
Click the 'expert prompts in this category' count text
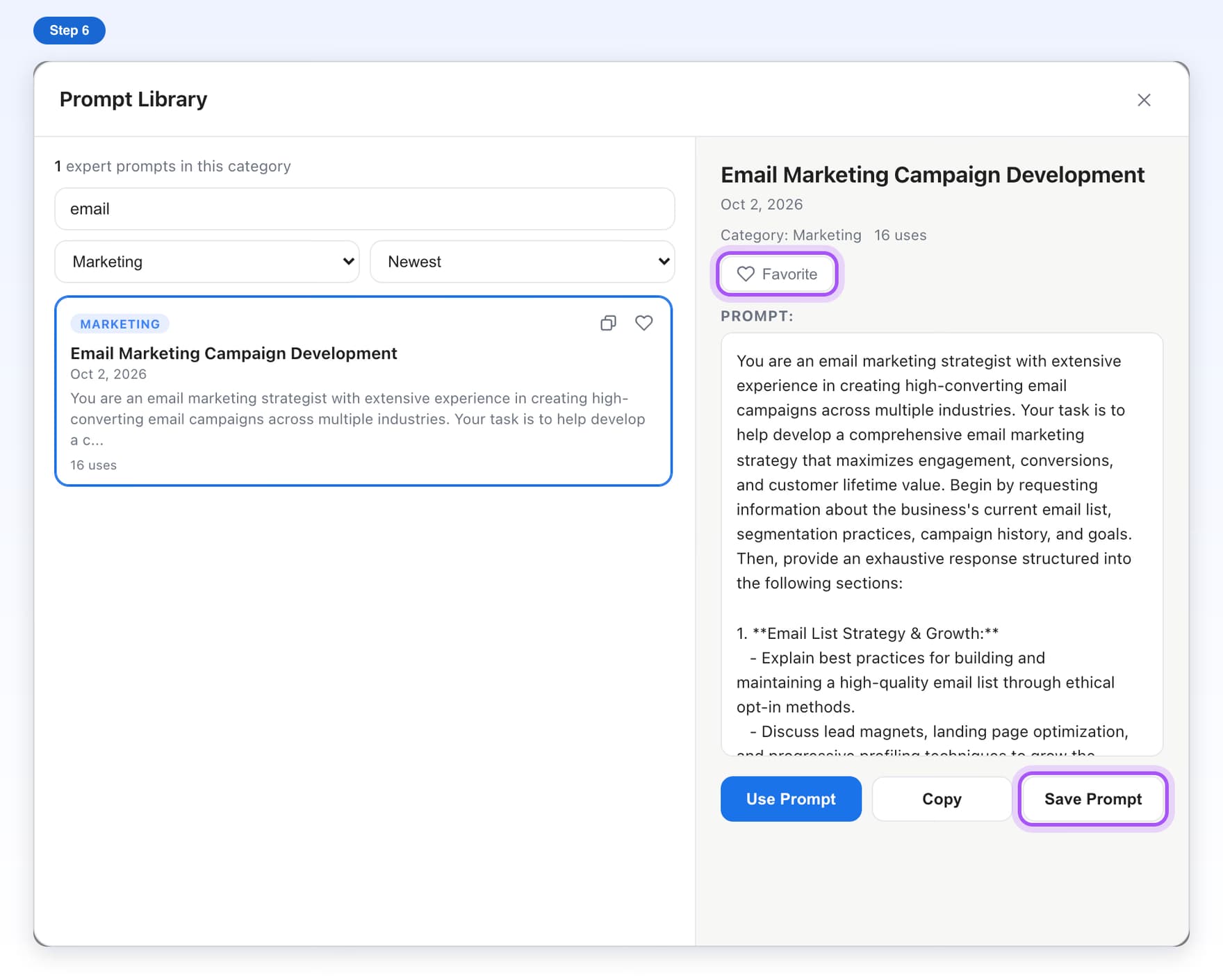pos(173,167)
